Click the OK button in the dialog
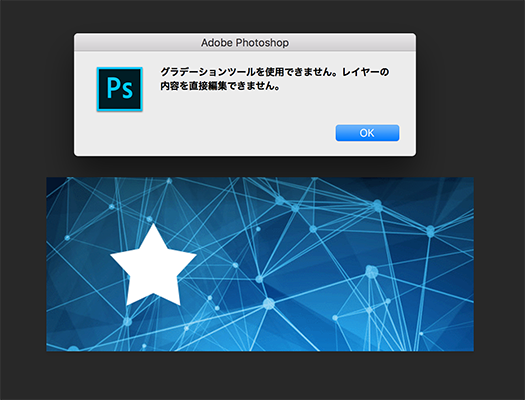This screenshot has height=400, width=525. tap(367, 133)
